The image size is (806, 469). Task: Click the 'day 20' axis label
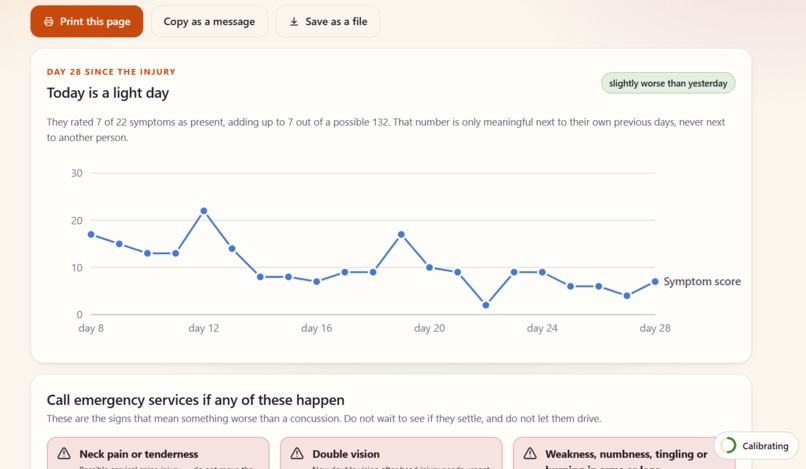429,328
